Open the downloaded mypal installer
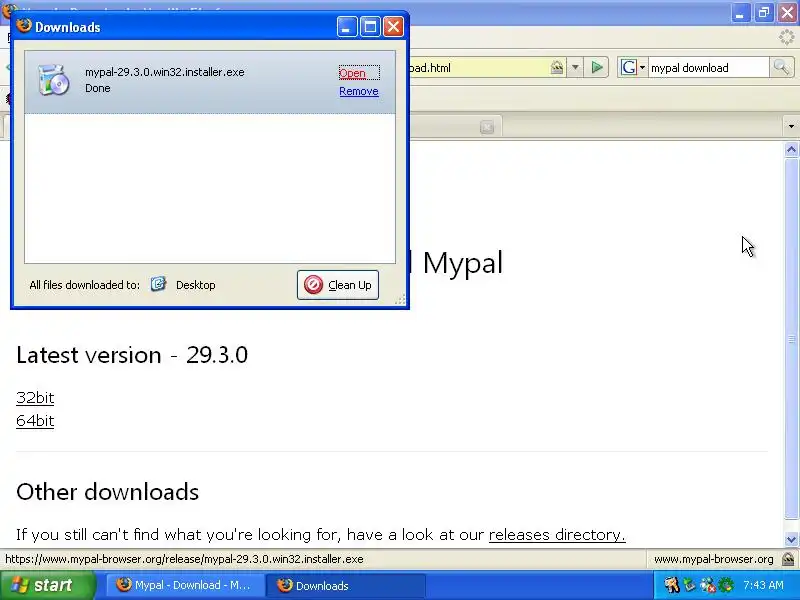The width and height of the screenshot is (800, 600). [x=352, y=73]
